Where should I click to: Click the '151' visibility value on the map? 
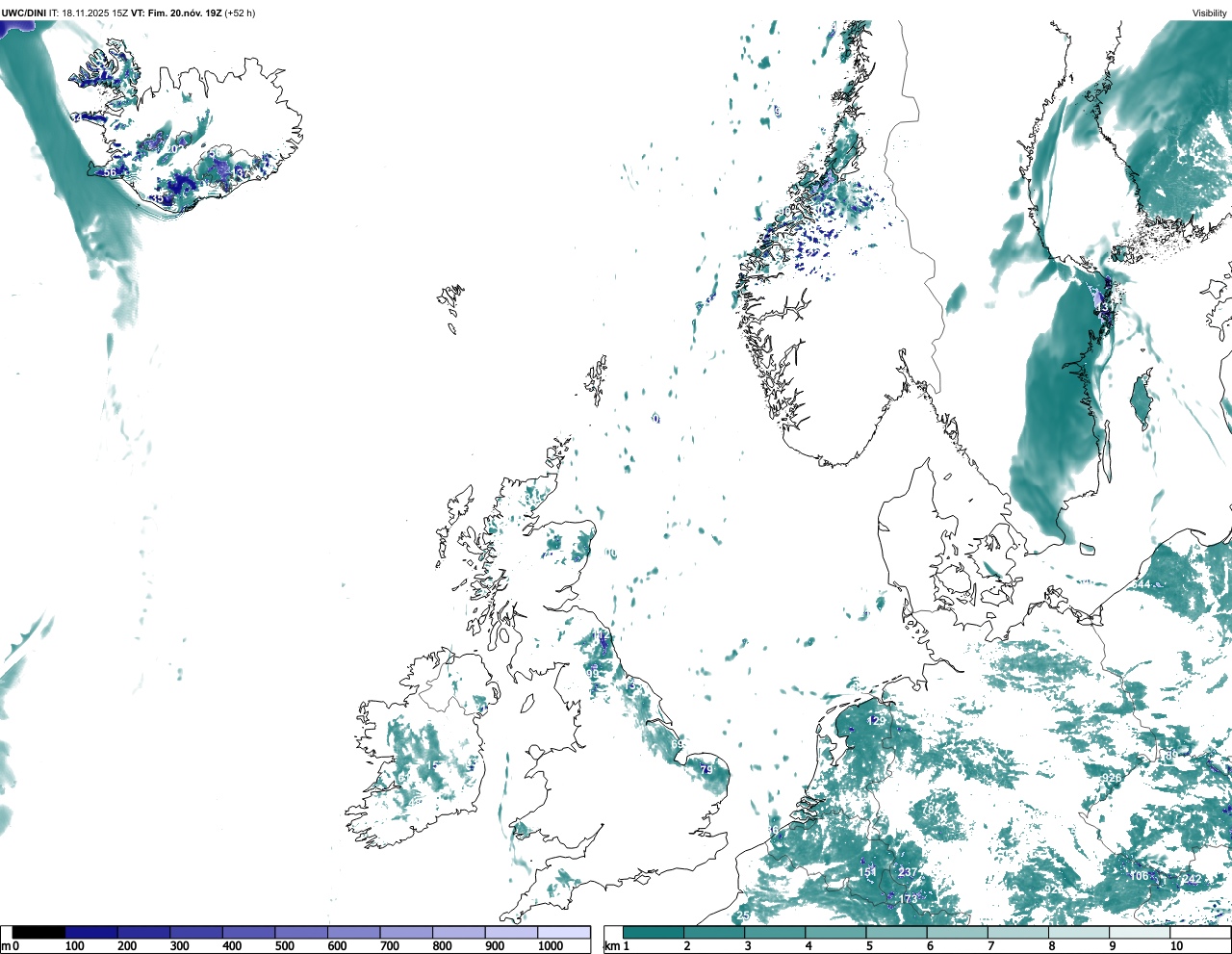coord(868,872)
